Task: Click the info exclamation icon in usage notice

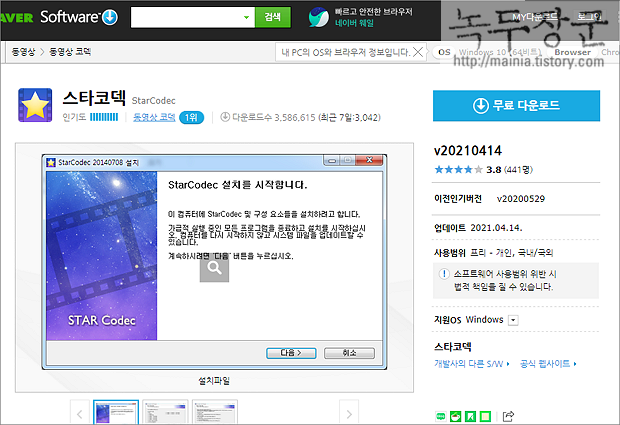Action: [444, 274]
